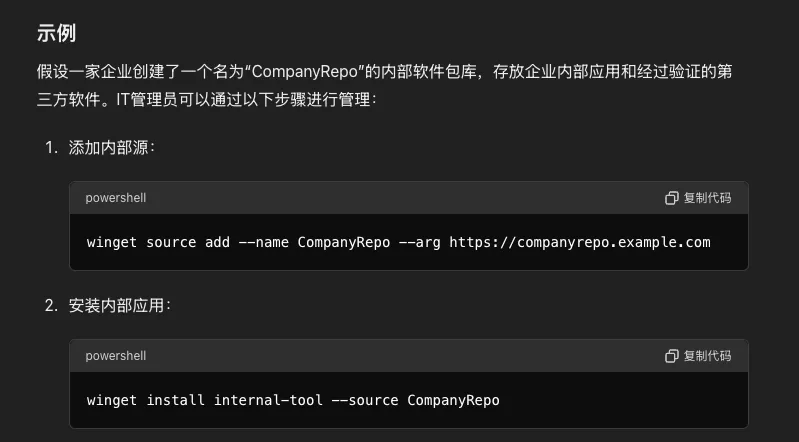The height and width of the screenshot is (442, 799).
Task: Click the 安装内部应用 list item text
Action: (116, 306)
